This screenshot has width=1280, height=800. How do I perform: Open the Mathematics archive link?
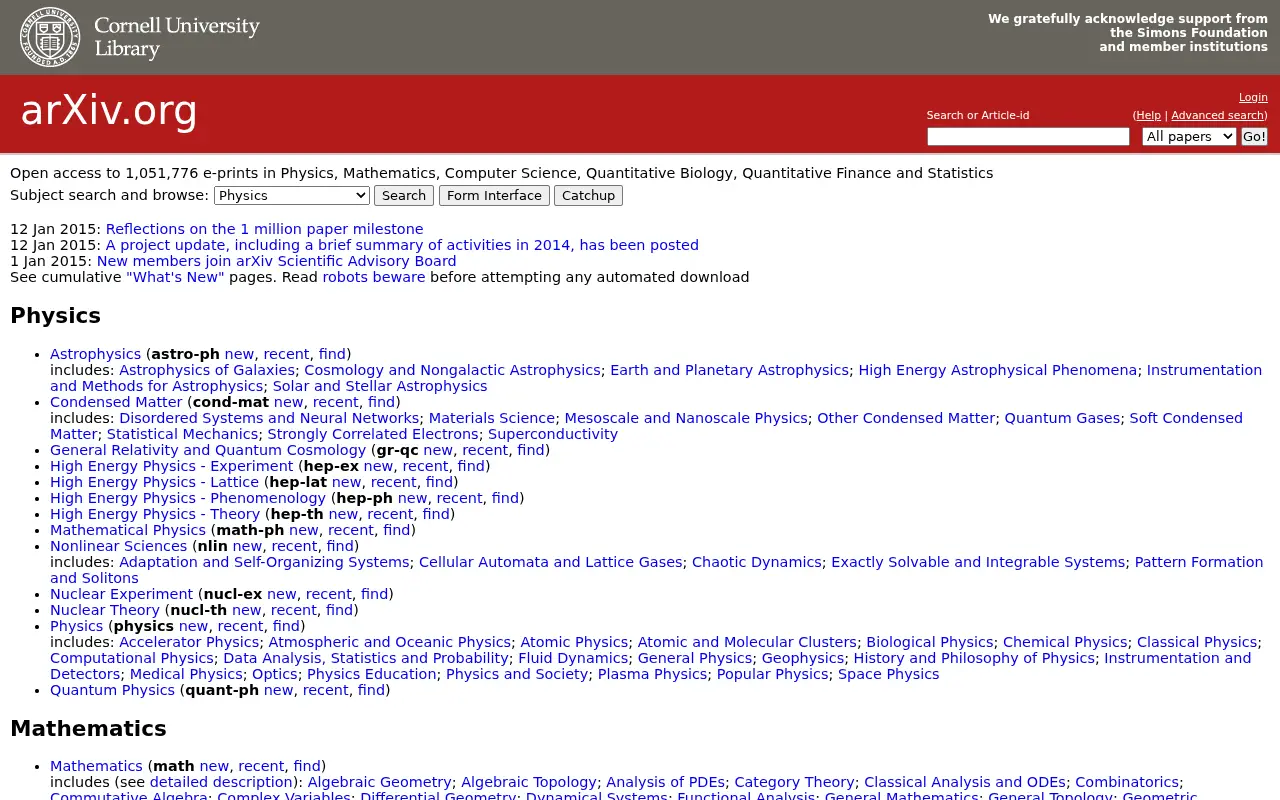click(x=96, y=766)
